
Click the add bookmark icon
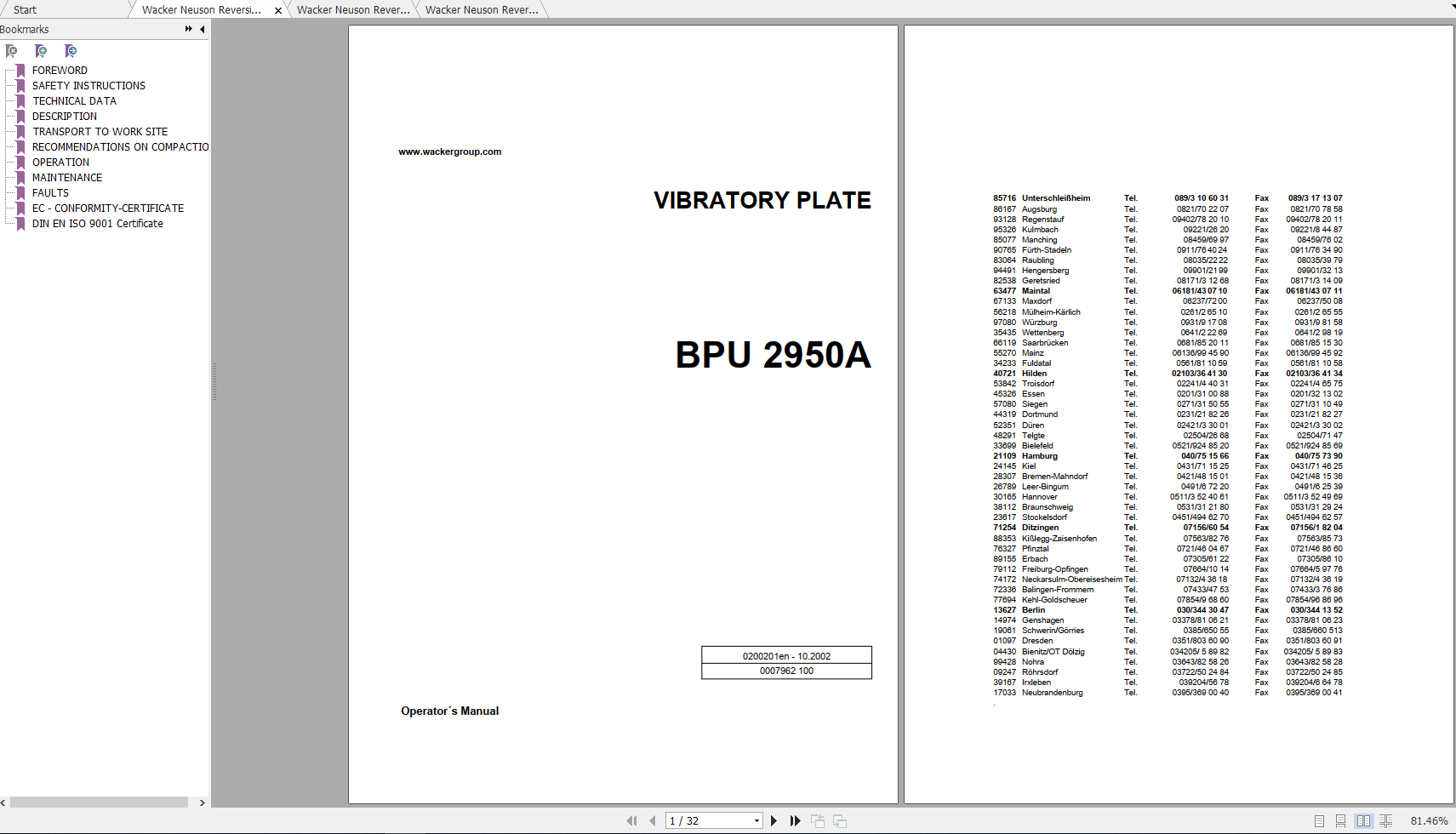click(x=41, y=51)
